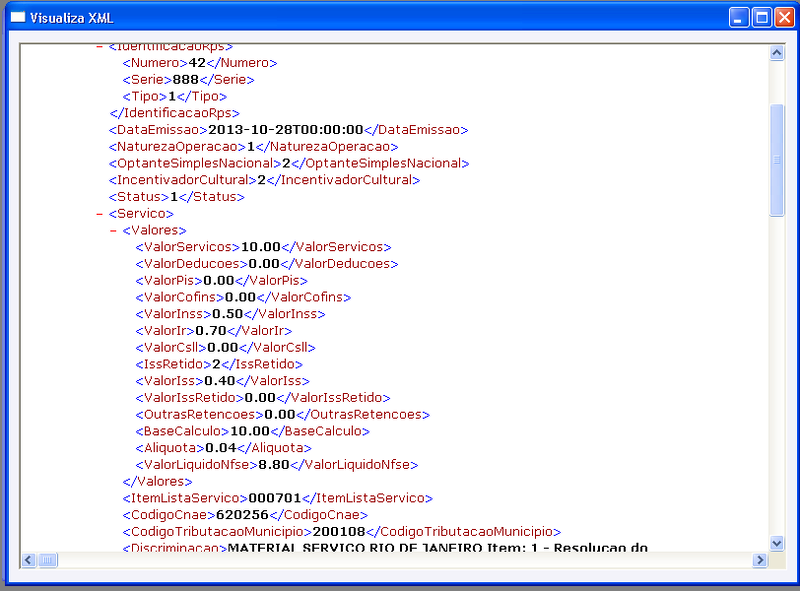Click the OutrasRetencoes element line

(x=283, y=415)
